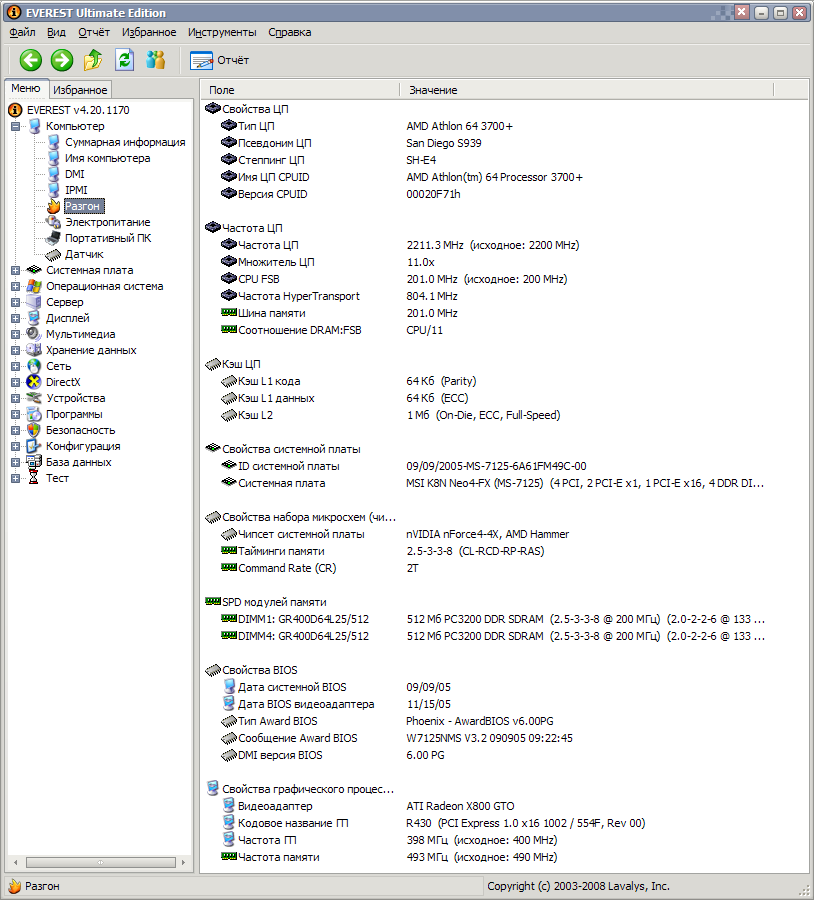The image size is (814, 900).
Task: Click the DirectX yellow X icon
Action: tap(34, 382)
